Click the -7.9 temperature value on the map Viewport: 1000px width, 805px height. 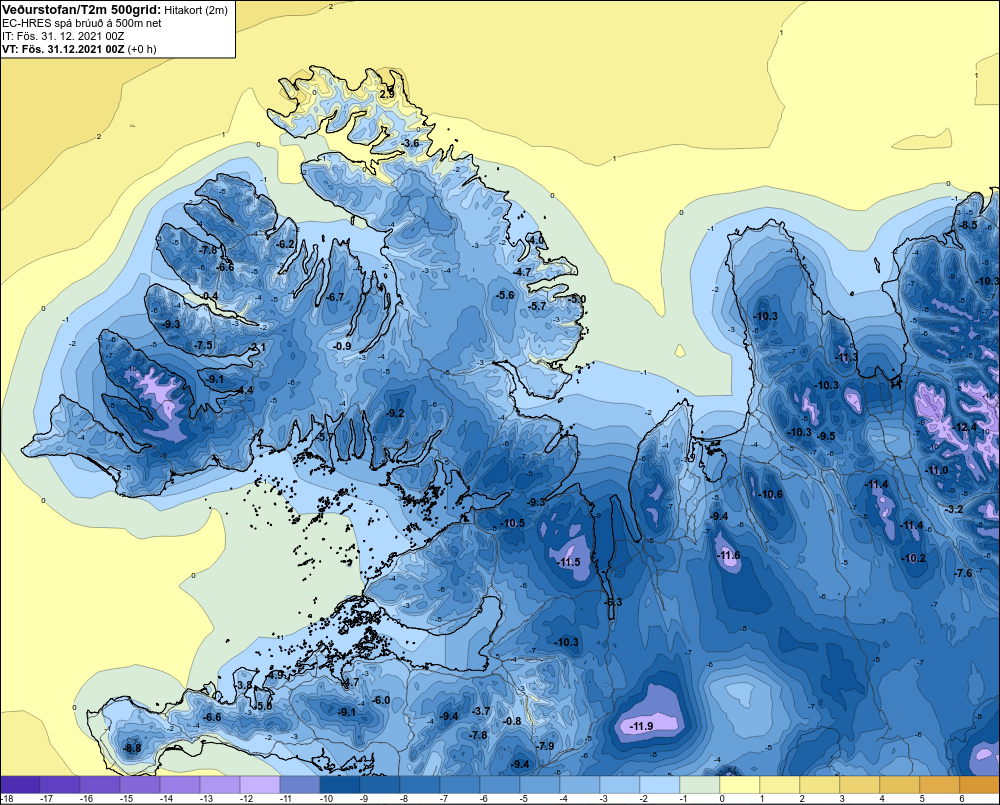(x=544, y=746)
